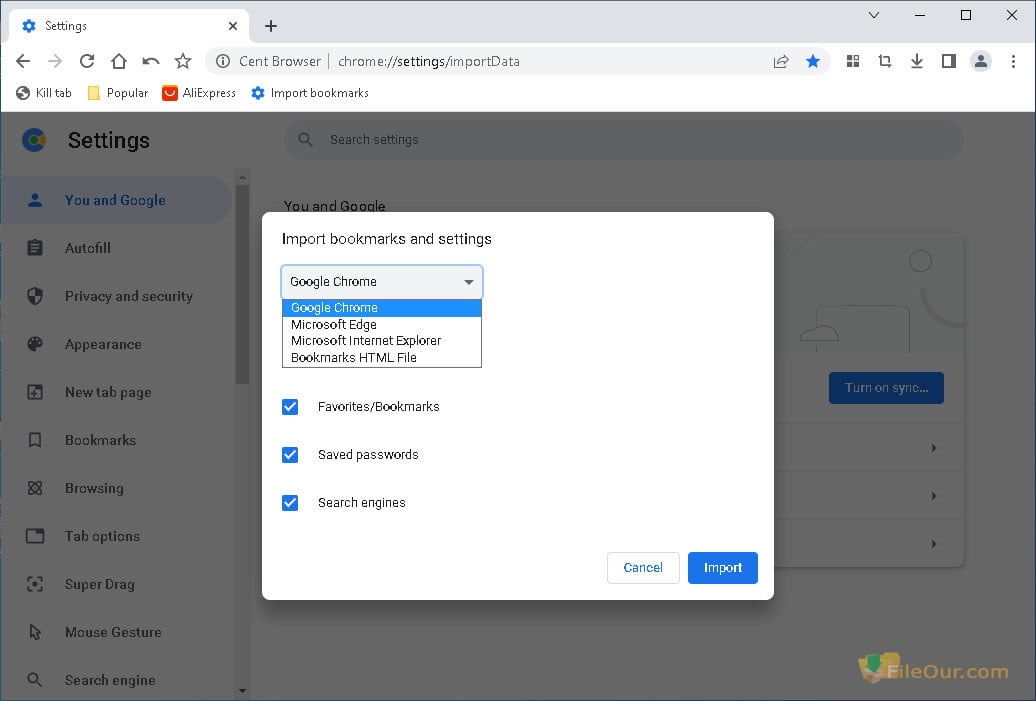The height and width of the screenshot is (701, 1036).
Task: Open the Popular bookmarks folder
Action: 118,93
